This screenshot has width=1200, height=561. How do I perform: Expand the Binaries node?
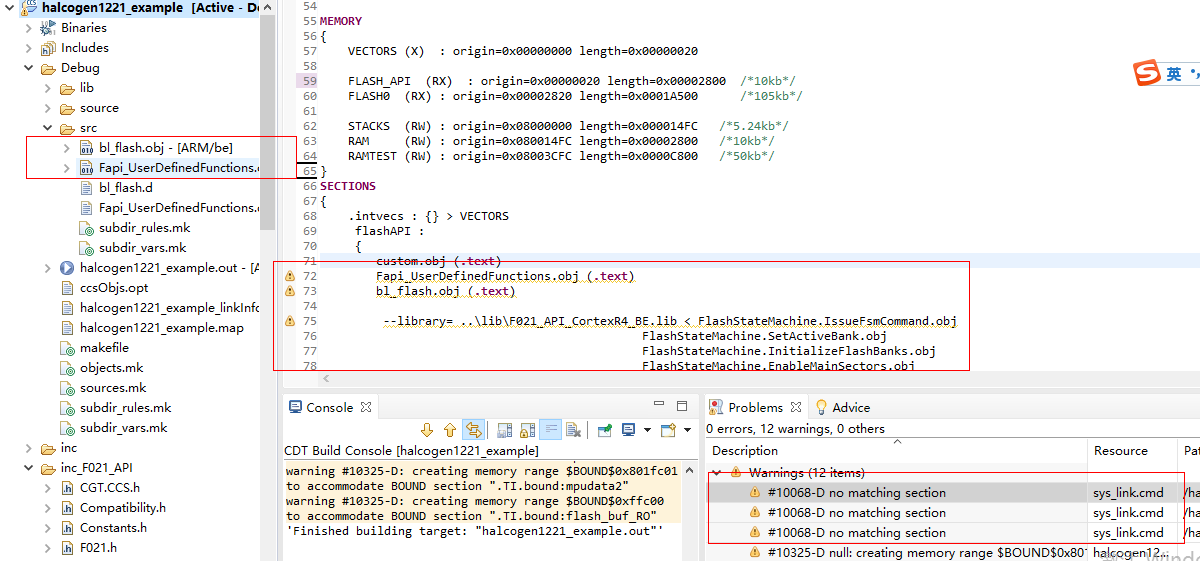point(29,28)
